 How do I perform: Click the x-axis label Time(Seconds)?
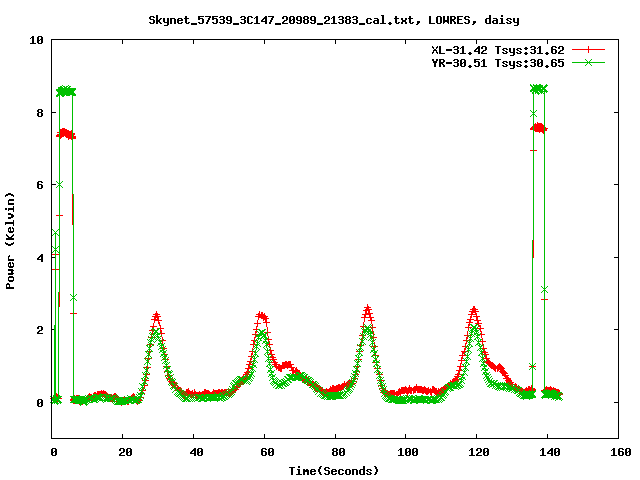[x=334, y=471]
